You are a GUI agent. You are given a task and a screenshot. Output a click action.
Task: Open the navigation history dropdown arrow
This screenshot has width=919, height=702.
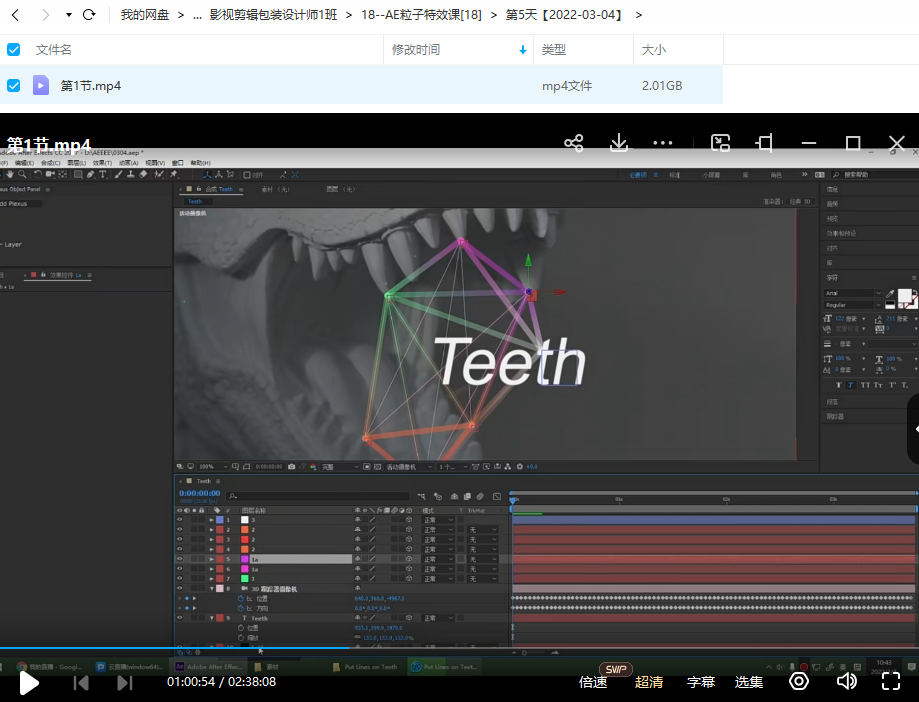point(68,15)
